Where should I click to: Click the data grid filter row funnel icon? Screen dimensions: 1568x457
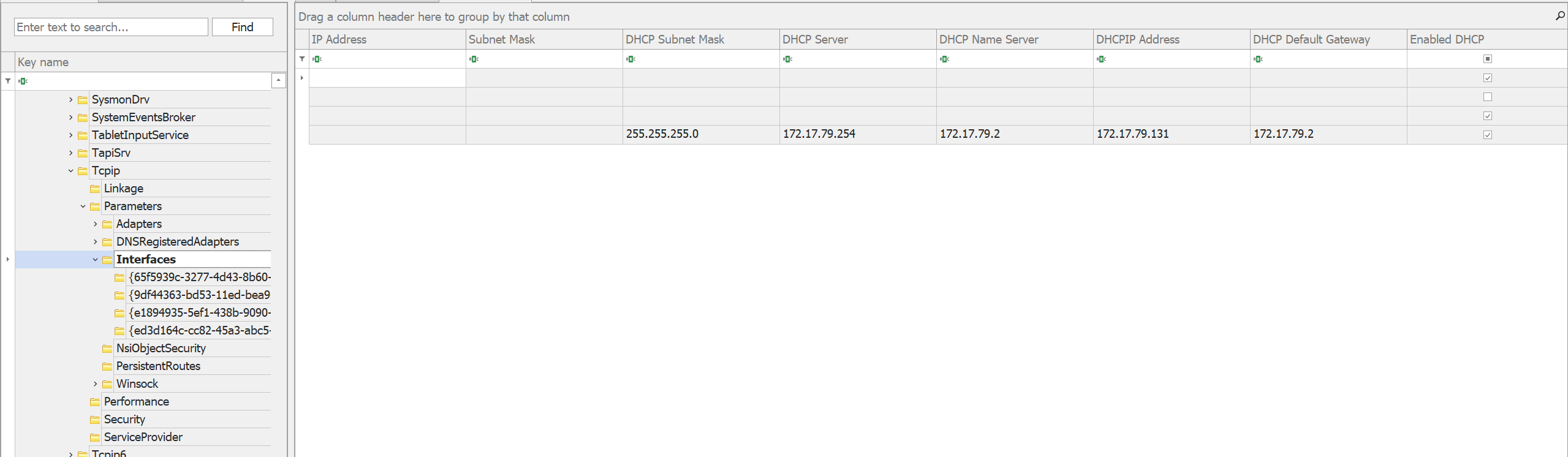point(302,59)
